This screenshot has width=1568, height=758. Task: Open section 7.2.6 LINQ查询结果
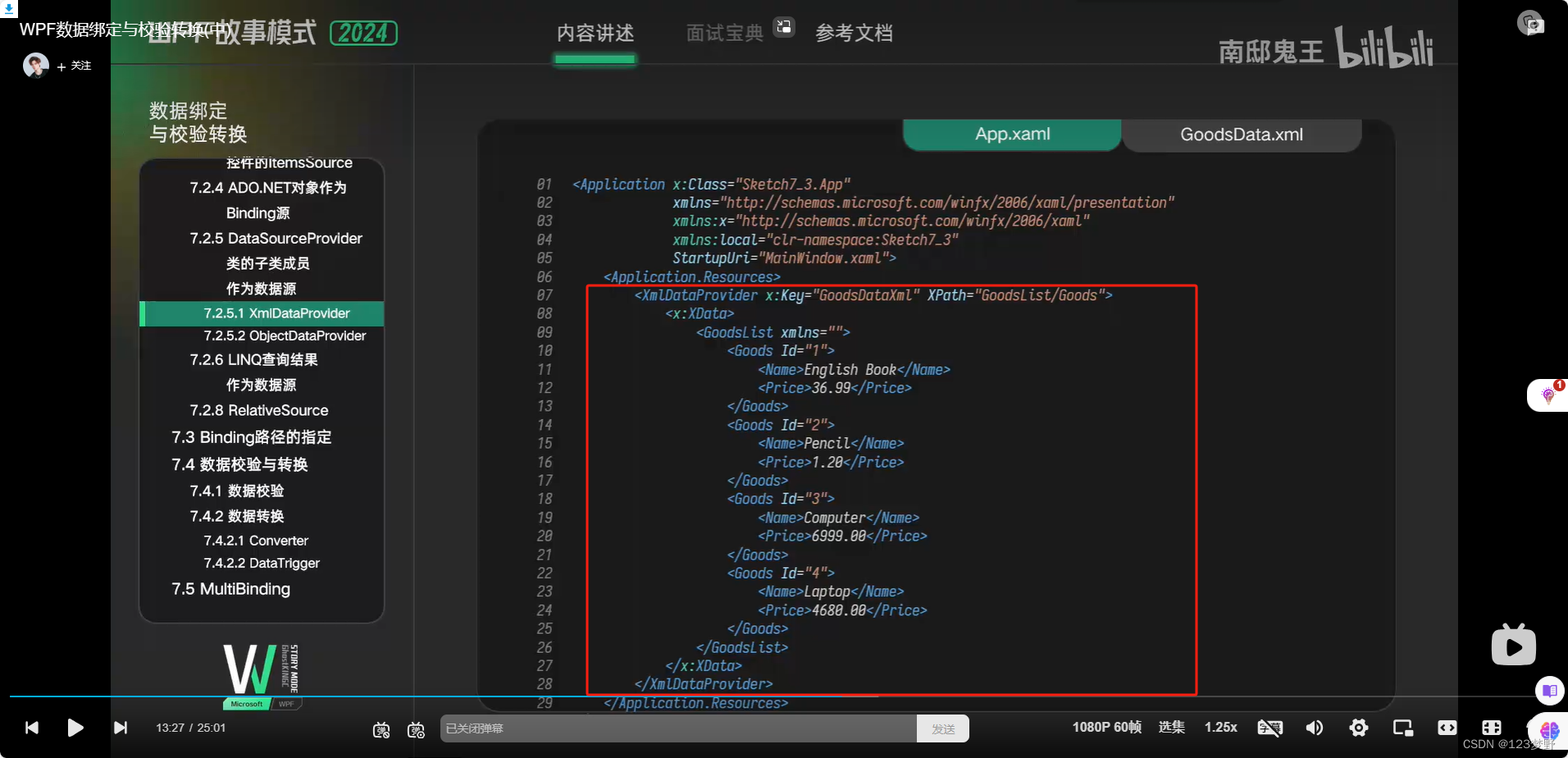(253, 360)
